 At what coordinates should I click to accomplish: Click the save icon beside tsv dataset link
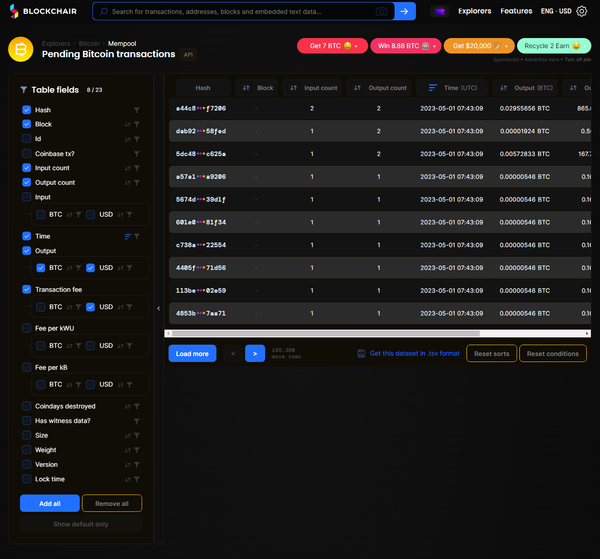click(x=361, y=354)
